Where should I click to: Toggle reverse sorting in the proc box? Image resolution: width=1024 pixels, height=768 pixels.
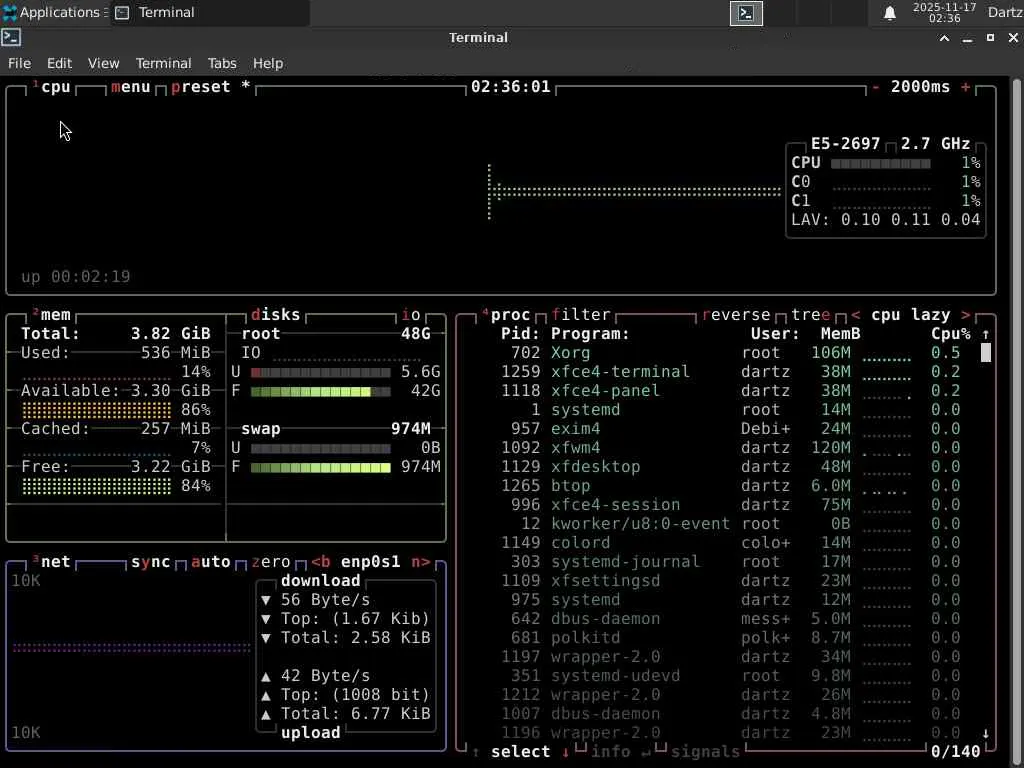coord(736,315)
